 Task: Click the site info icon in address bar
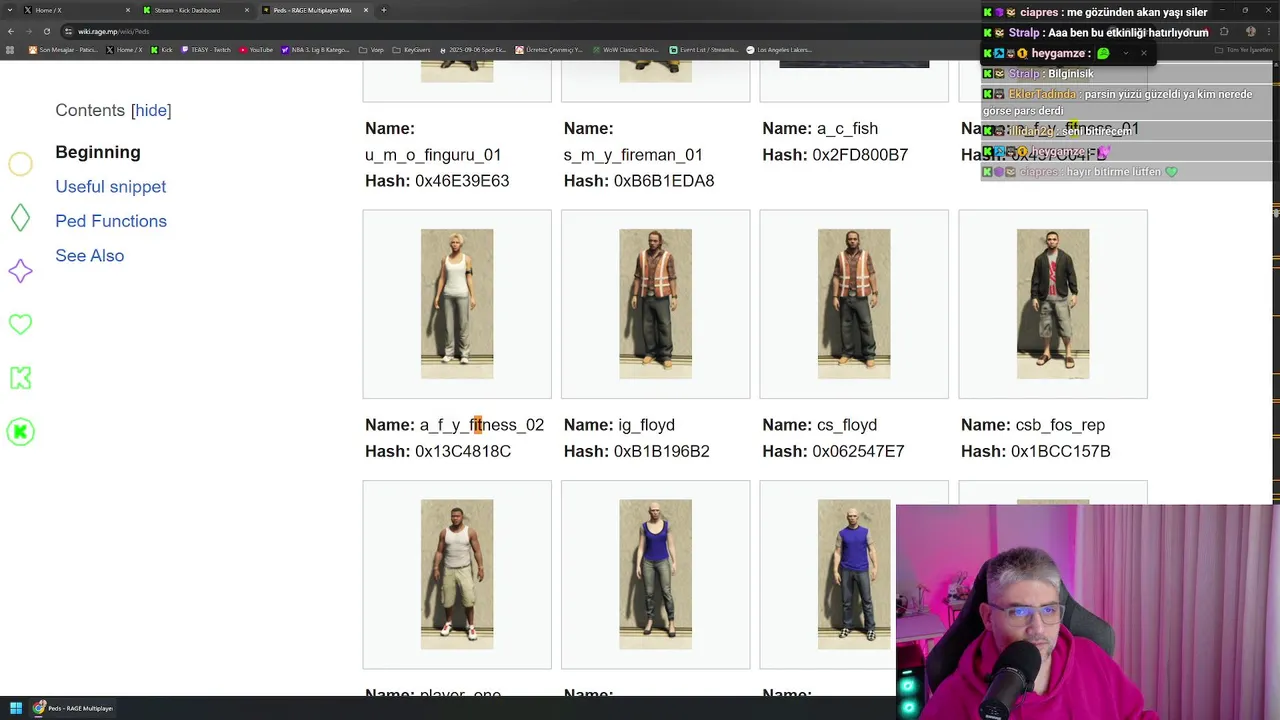(x=69, y=31)
